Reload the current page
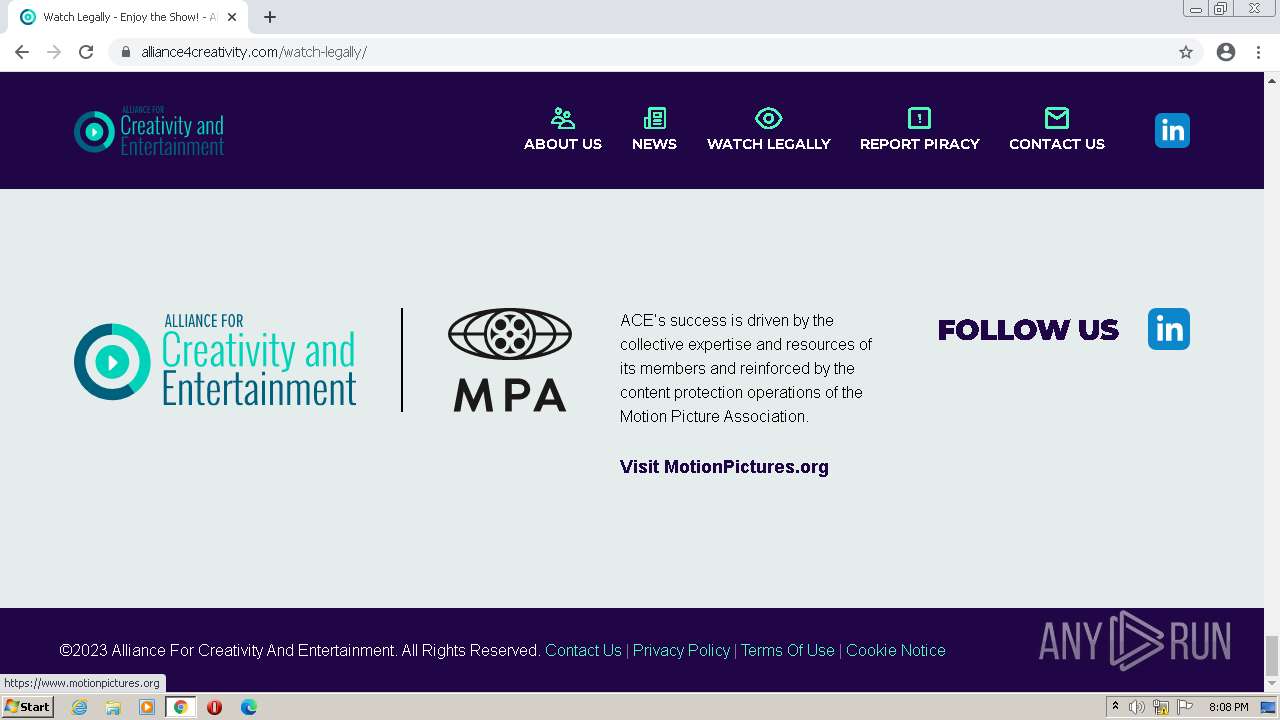Viewport: 1280px width, 720px height. 86,52
